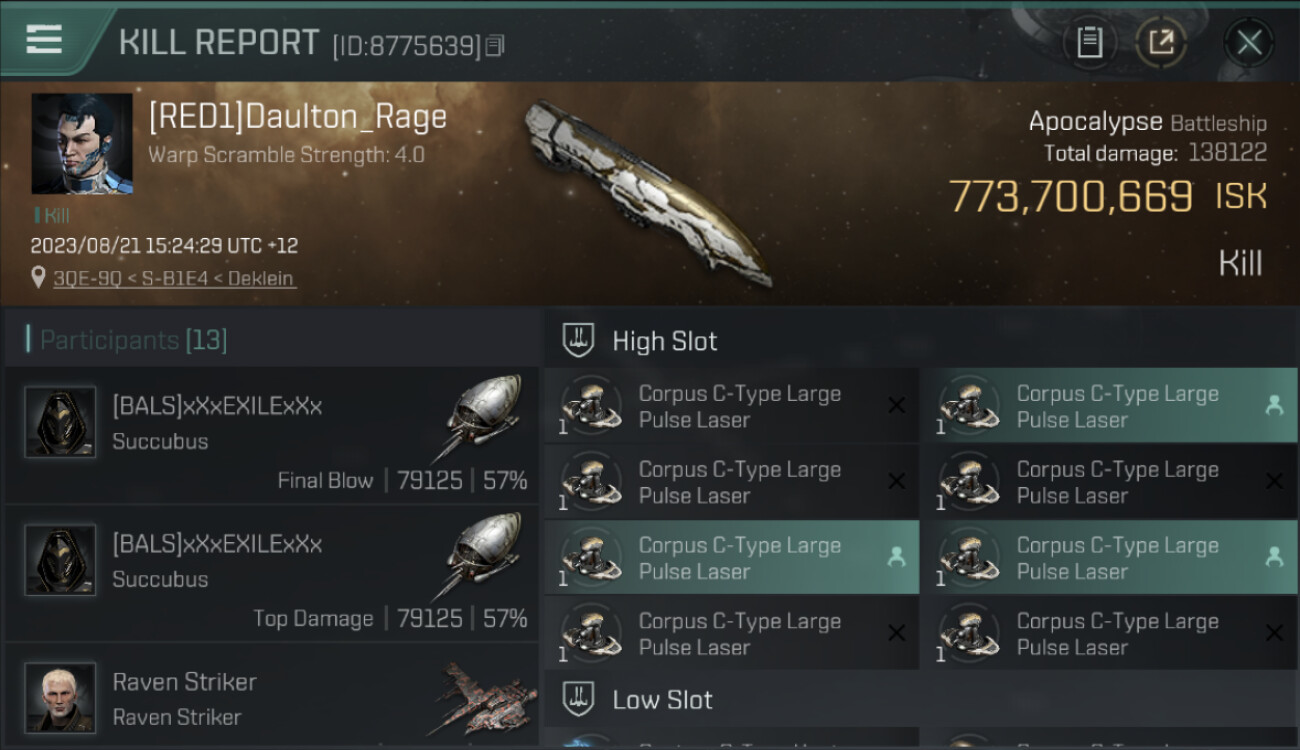Expand the Low Slot section
The width and height of the screenshot is (1300, 750).
662,699
